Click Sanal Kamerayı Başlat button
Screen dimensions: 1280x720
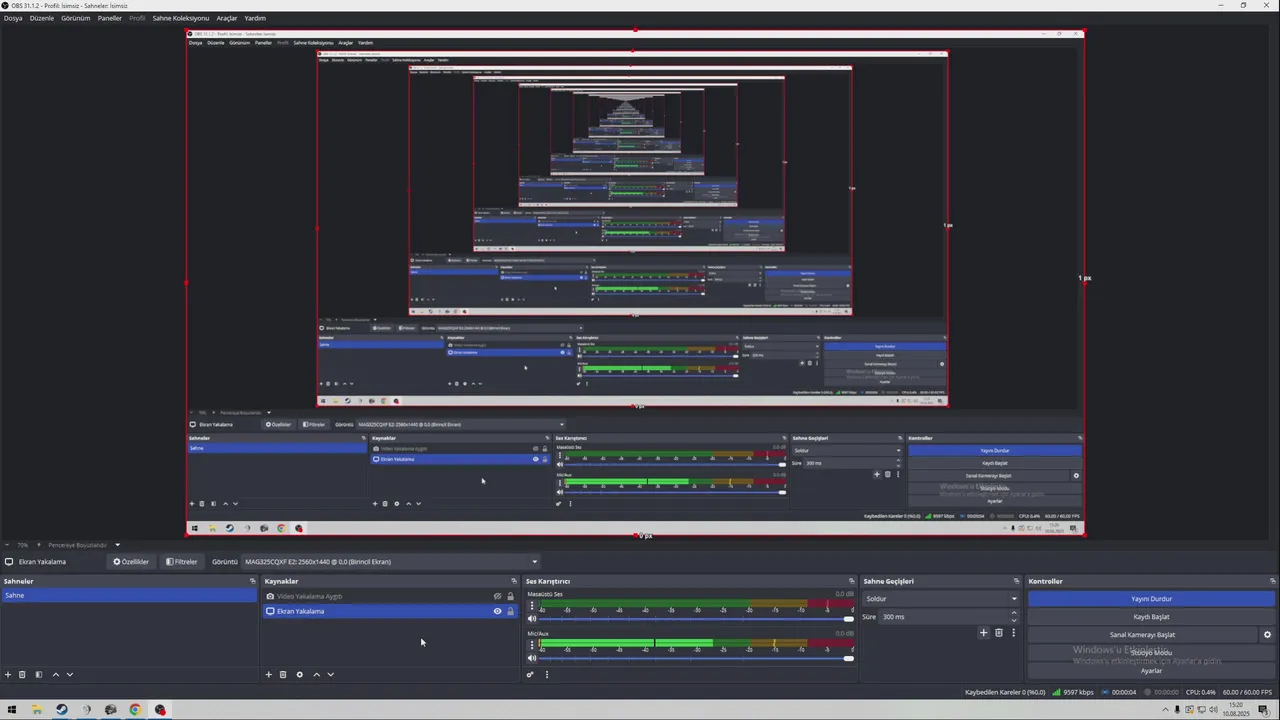click(x=1143, y=635)
